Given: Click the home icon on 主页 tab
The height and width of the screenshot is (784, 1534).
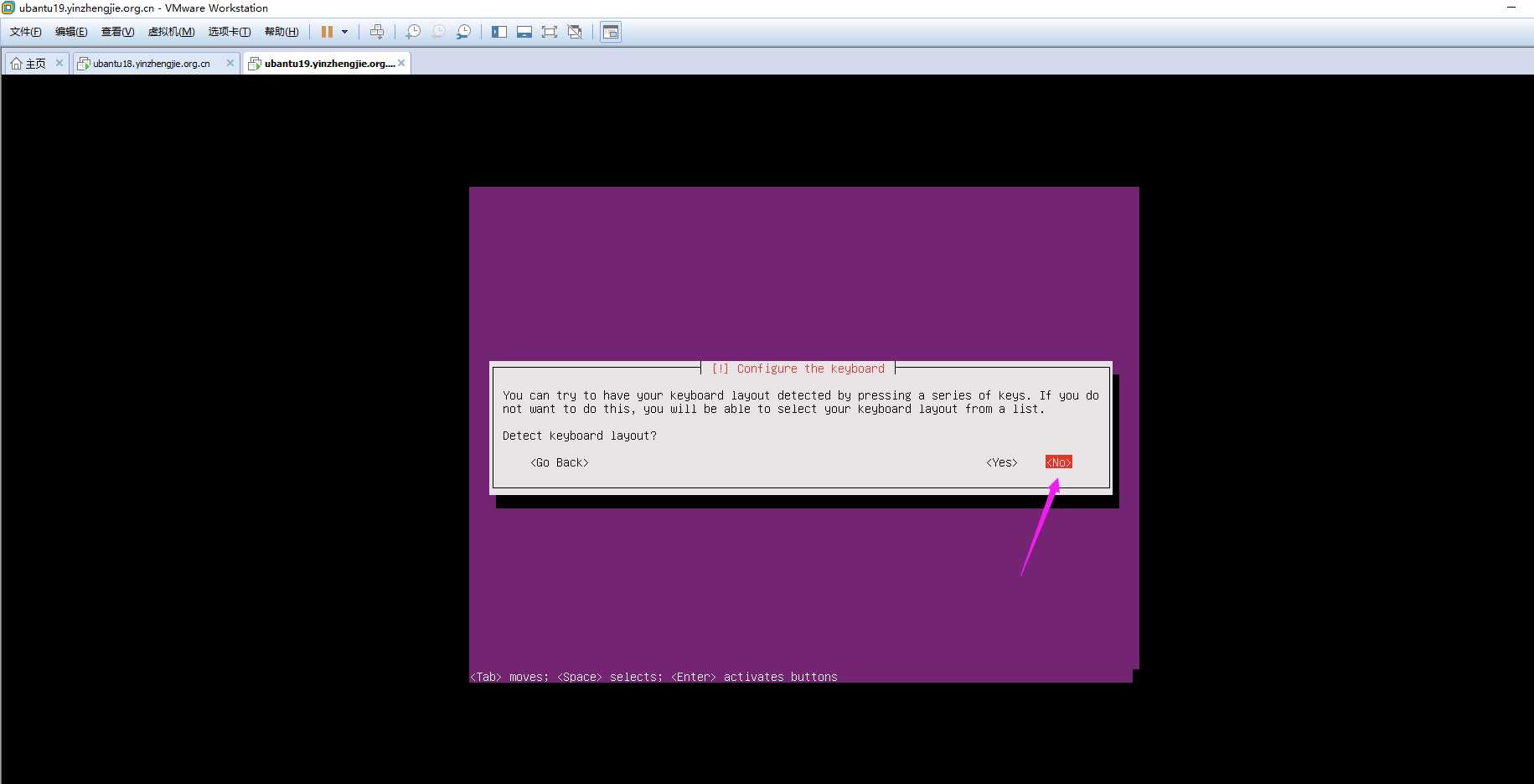Looking at the screenshot, I should [x=16, y=64].
